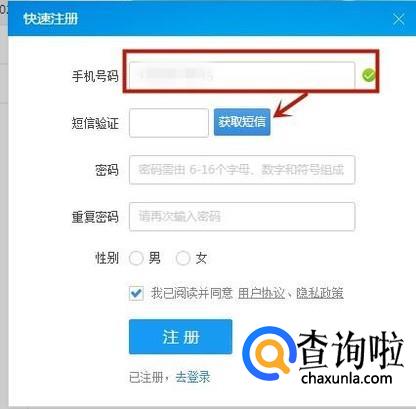Open the 隐私政策 link
416x409 pixels.
320,293
